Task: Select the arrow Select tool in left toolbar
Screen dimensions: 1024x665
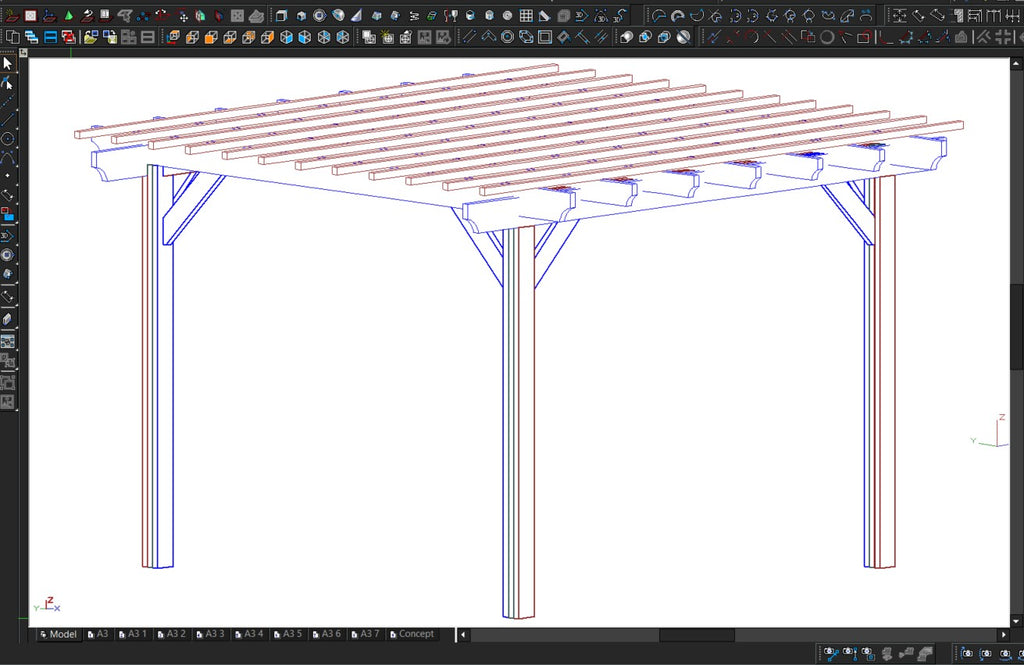Action: 7,63
